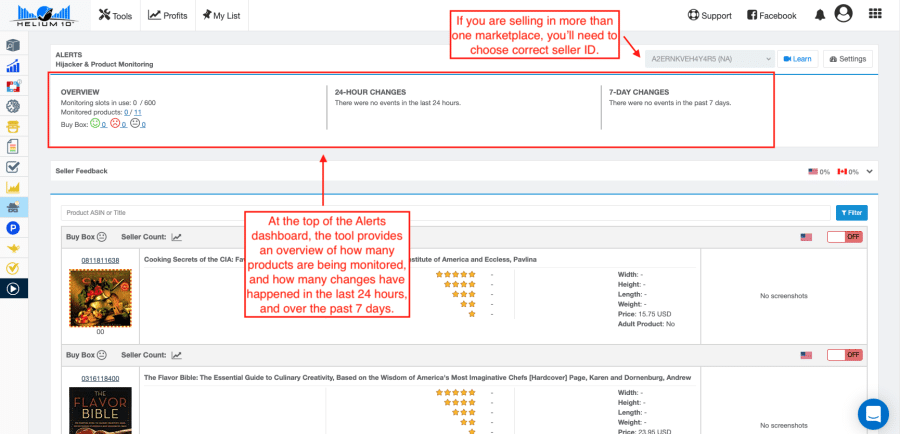The image size is (900, 434).
Task: Click the gray neutral-face Buy Box icon in Overview
Action: coord(135,123)
